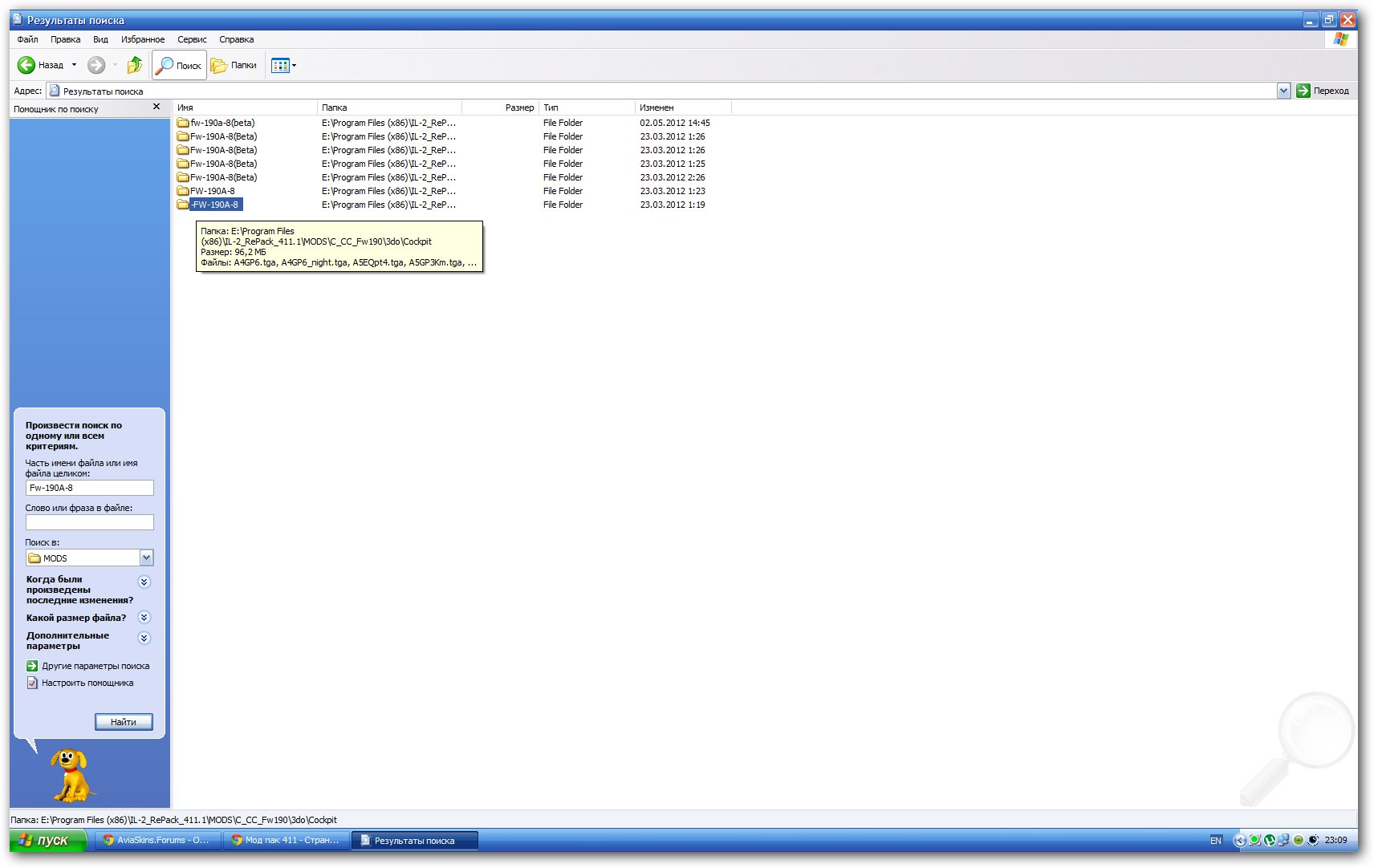Click the uTorrent tray icon
Image resolution: width=1374 pixels, height=868 pixels.
[x=1269, y=840]
